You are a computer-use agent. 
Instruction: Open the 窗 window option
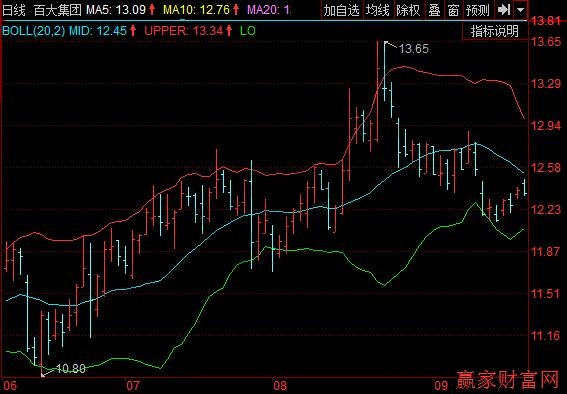click(x=453, y=10)
